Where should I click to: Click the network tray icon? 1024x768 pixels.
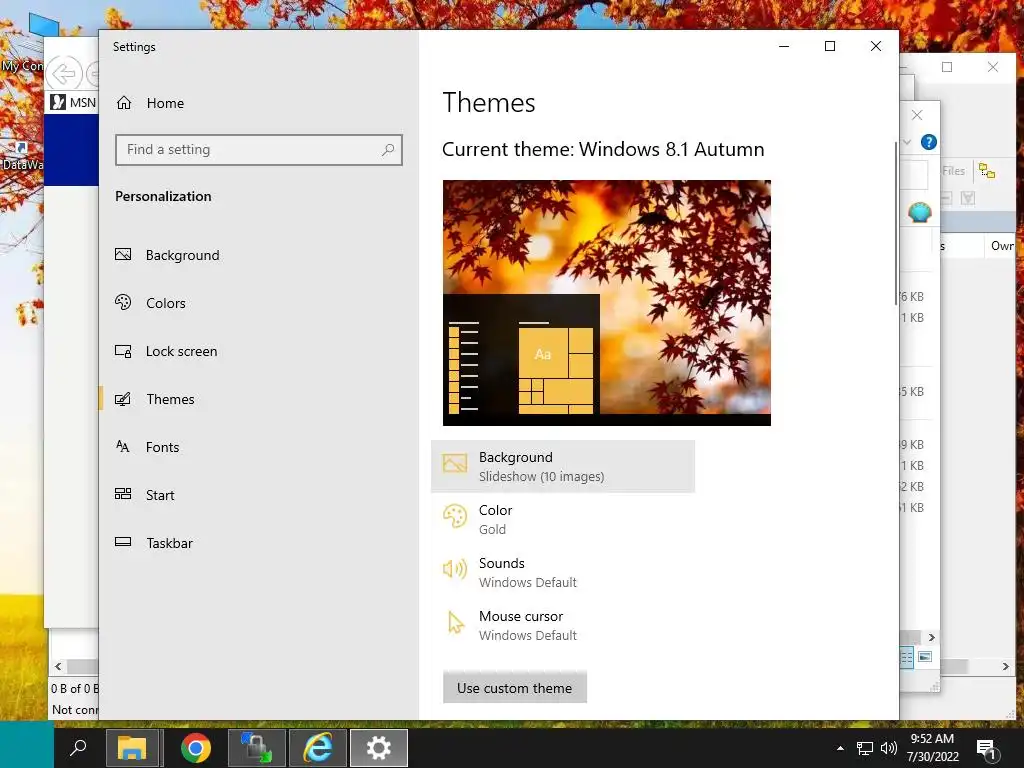pos(865,748)
